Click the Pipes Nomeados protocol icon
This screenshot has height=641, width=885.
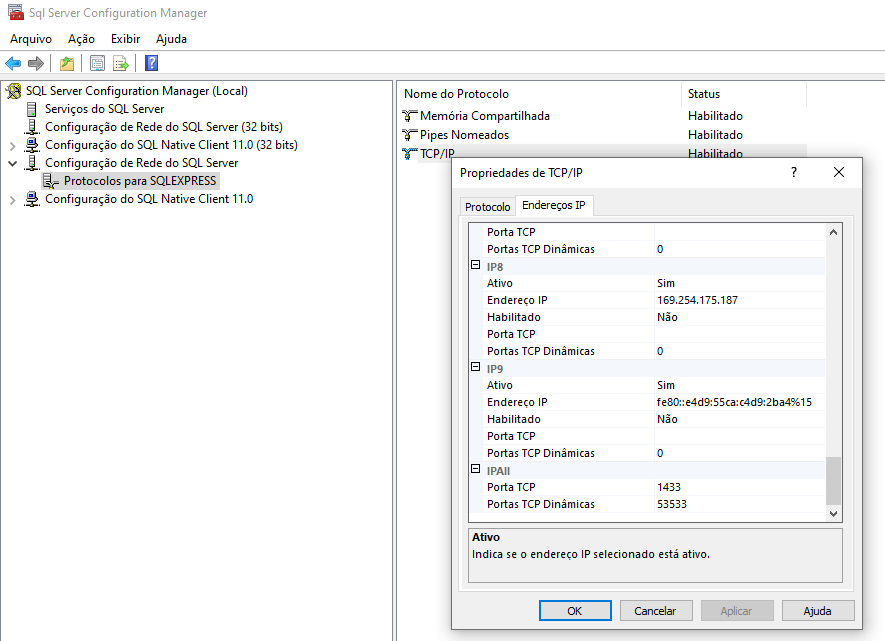tap(410, 135)
